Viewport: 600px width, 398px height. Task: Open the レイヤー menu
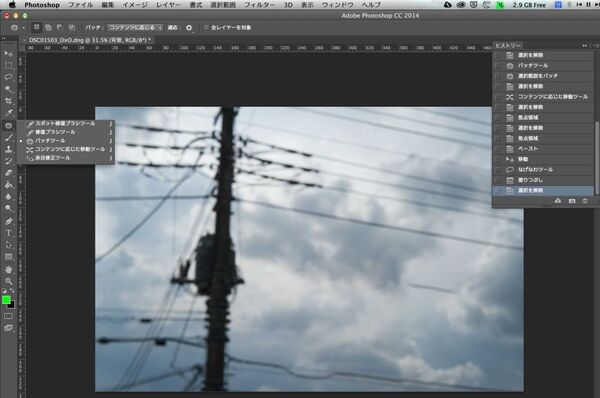click(168, 5)
